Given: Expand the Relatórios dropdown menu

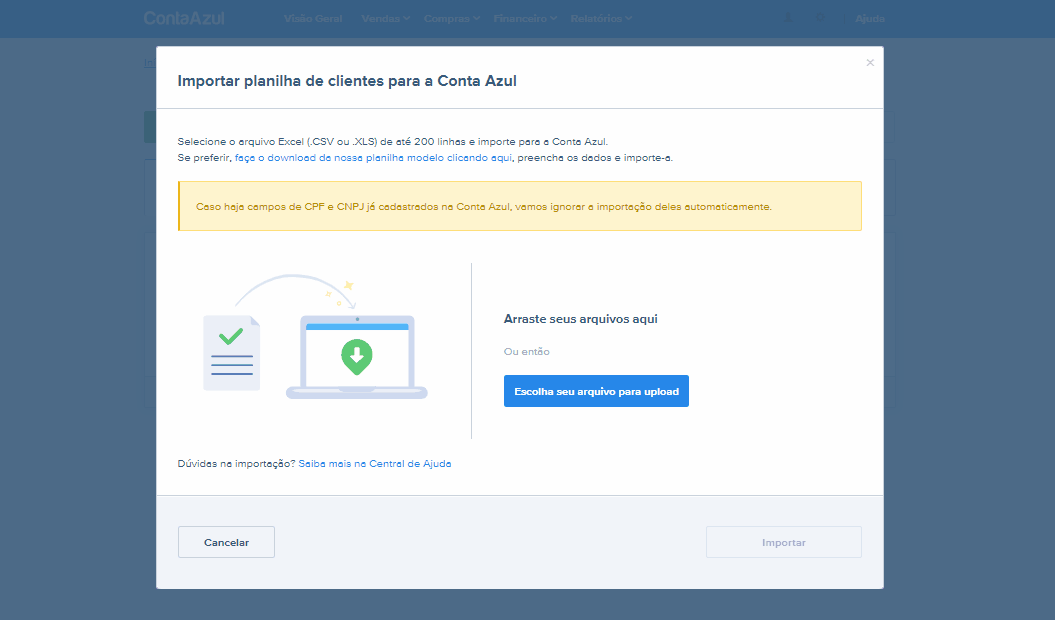Looking at the screenshot, I should (x=601, y=18).
